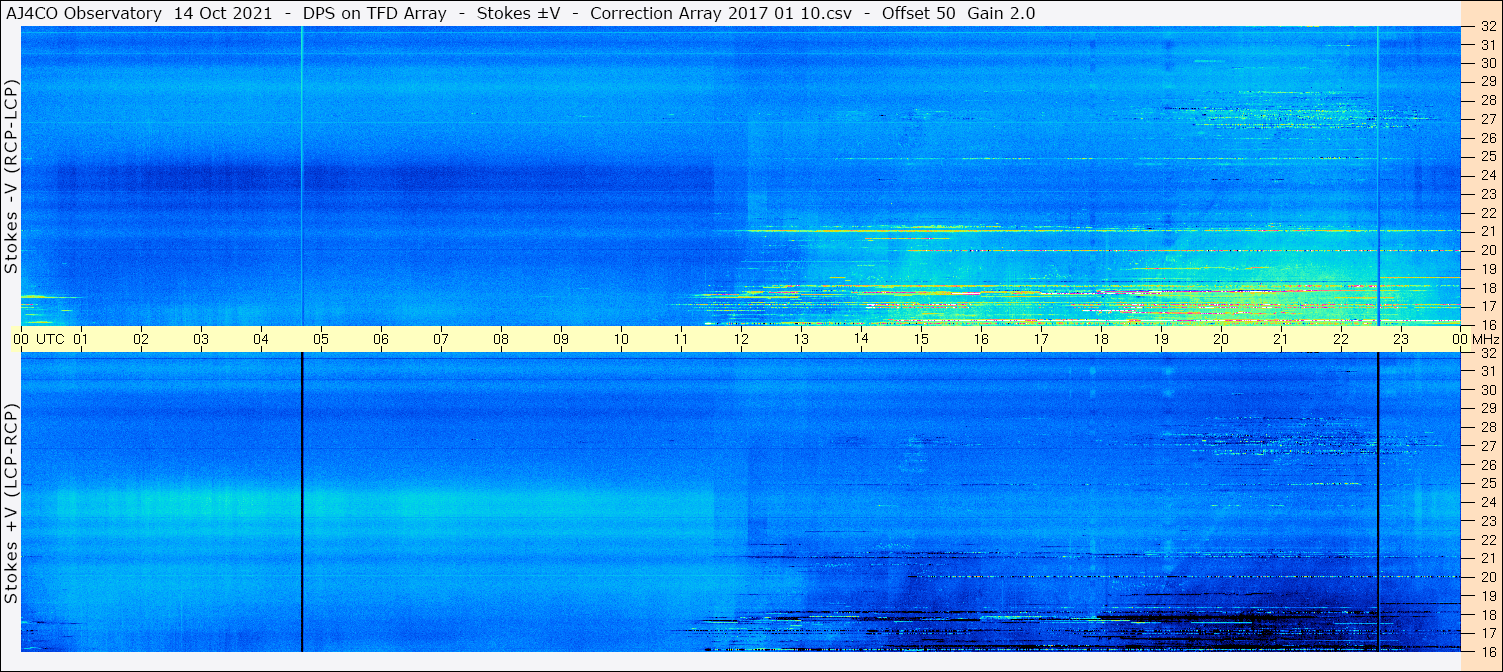1503x672 pixels.
Task: Click the '21' MHz tick of upper -V panel
Action: 1487,232
